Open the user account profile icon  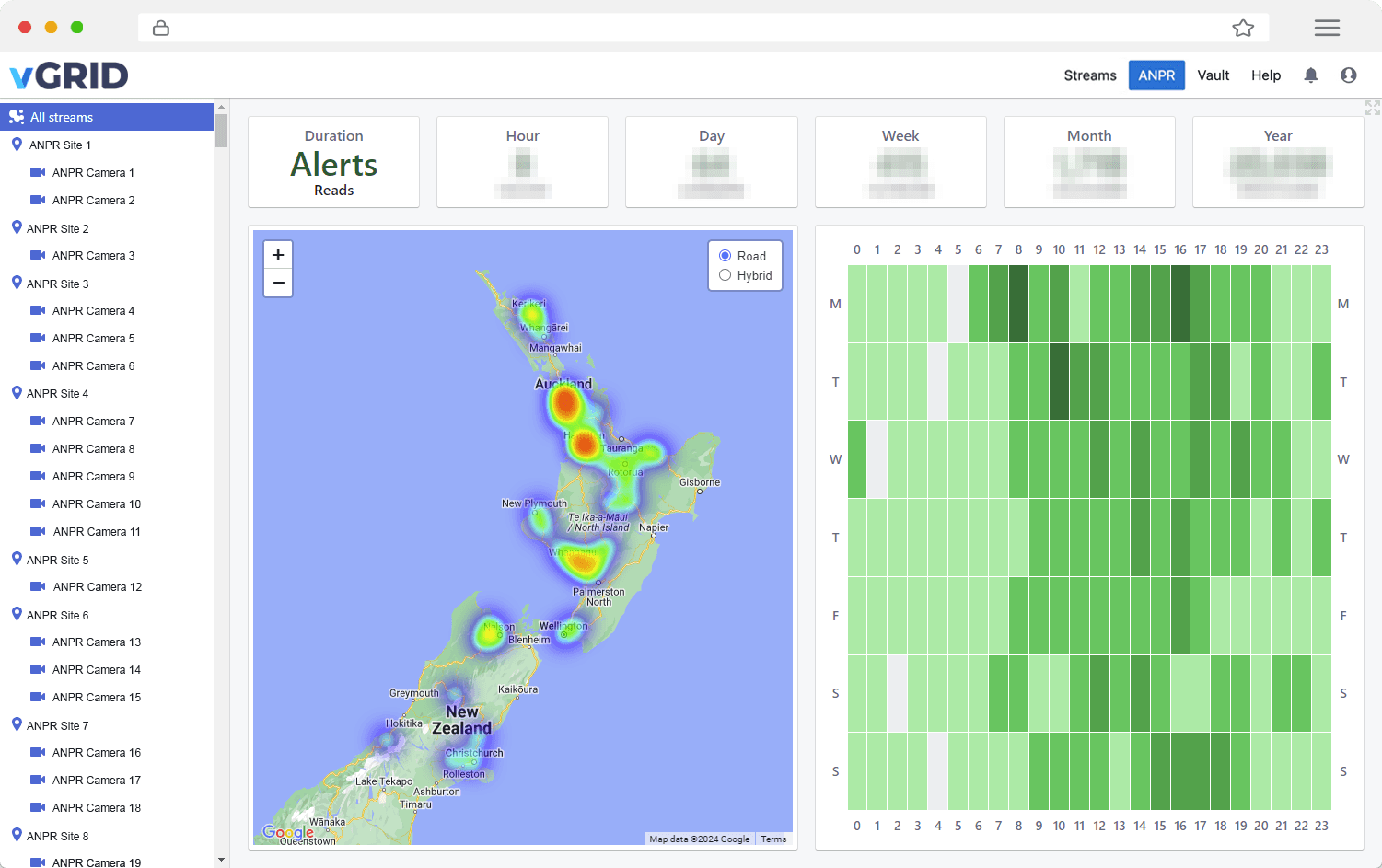click(1348, 75)
